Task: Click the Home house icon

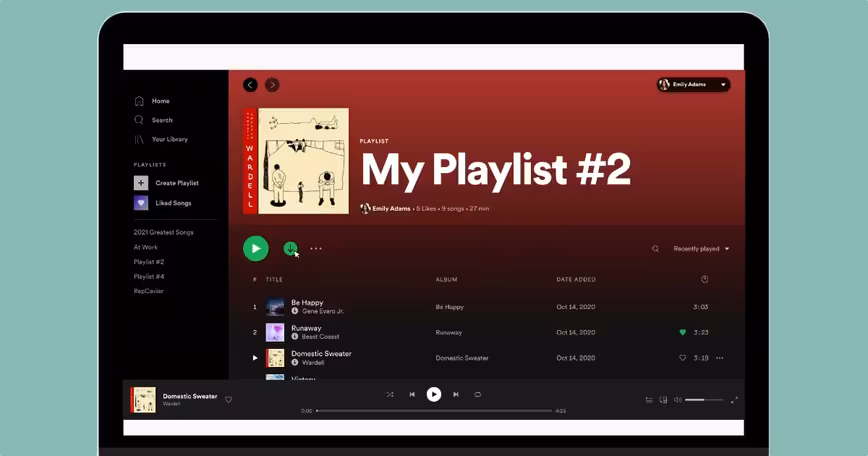Action: (139, 101)
